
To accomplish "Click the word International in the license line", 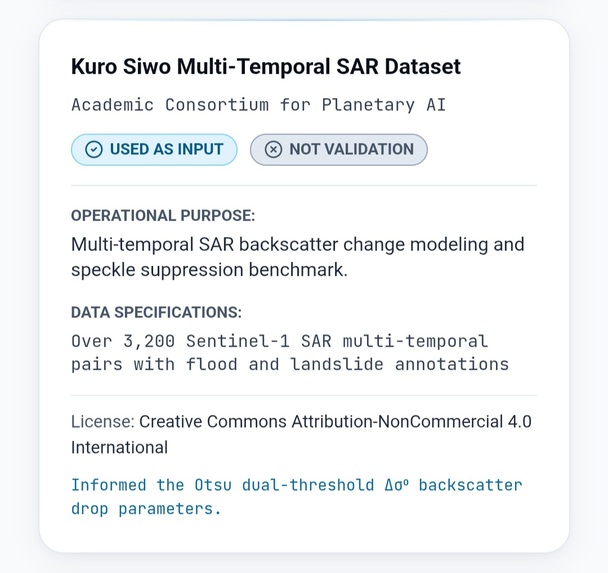I will pos(119,447).
